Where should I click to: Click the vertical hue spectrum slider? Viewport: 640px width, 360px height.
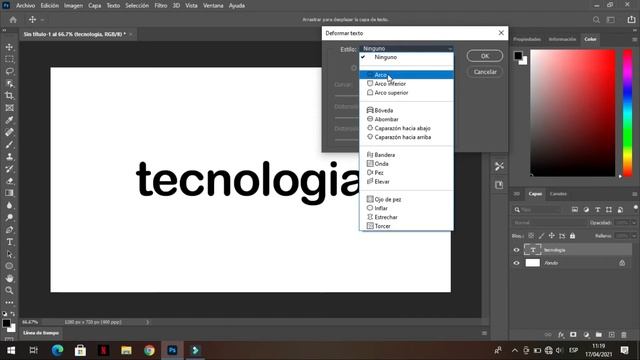[x=628, y=113]
